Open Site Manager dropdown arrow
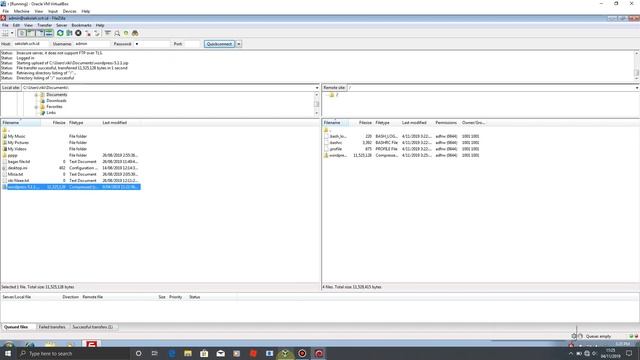Screen dimensions: 640x360 12,33
